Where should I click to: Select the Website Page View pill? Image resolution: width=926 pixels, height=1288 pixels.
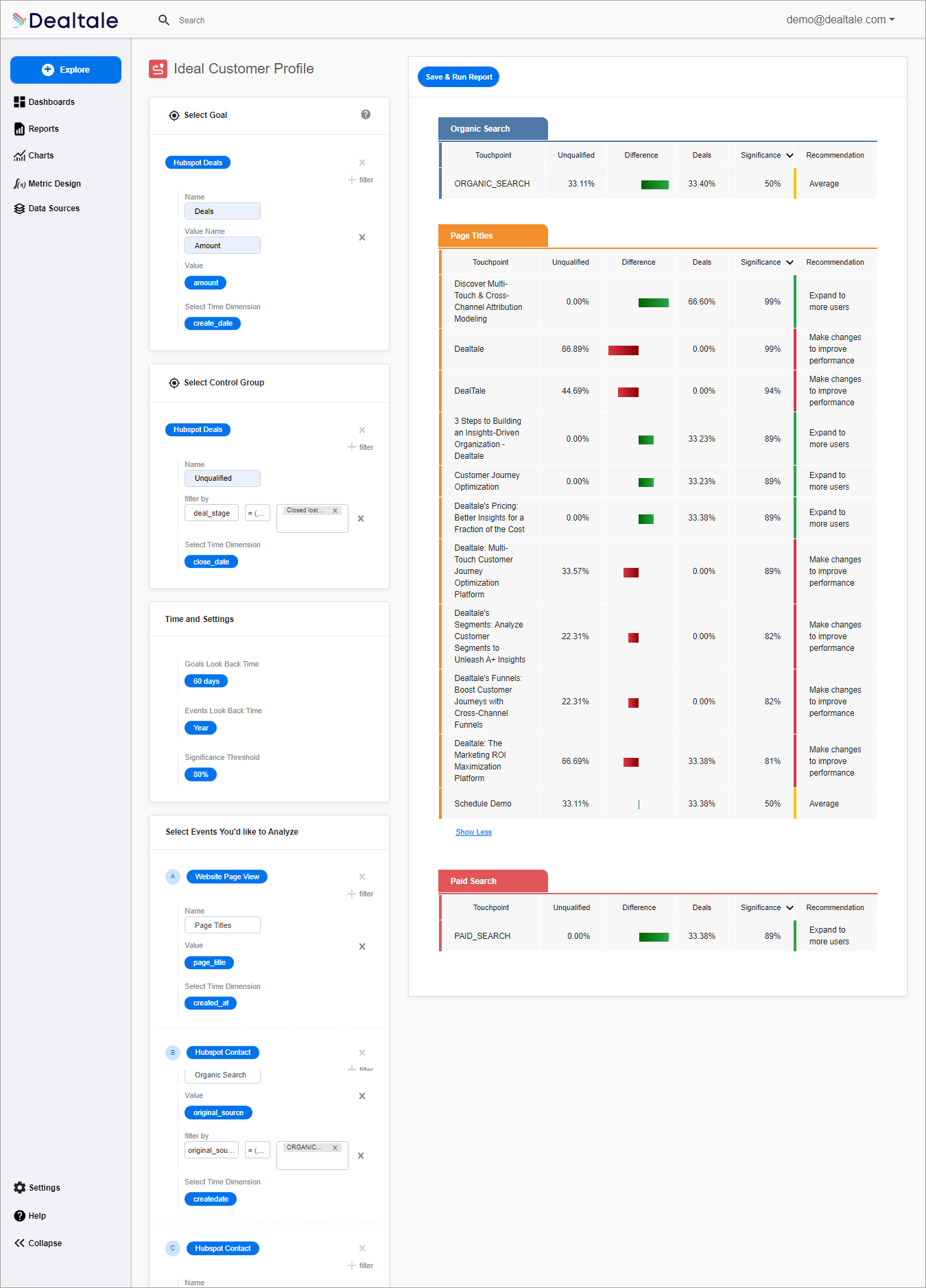click(227, 876)
